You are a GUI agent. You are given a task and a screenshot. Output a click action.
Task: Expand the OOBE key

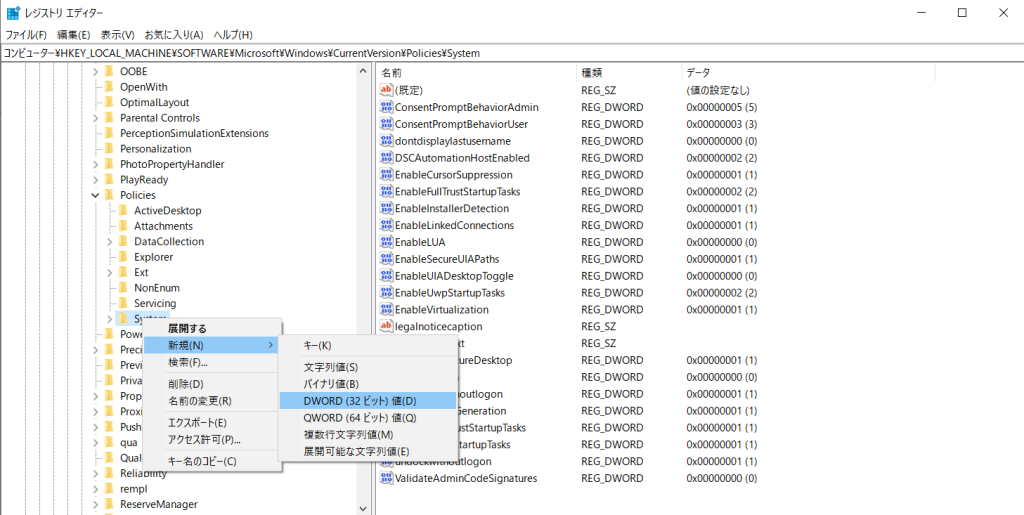pos(95,71)
